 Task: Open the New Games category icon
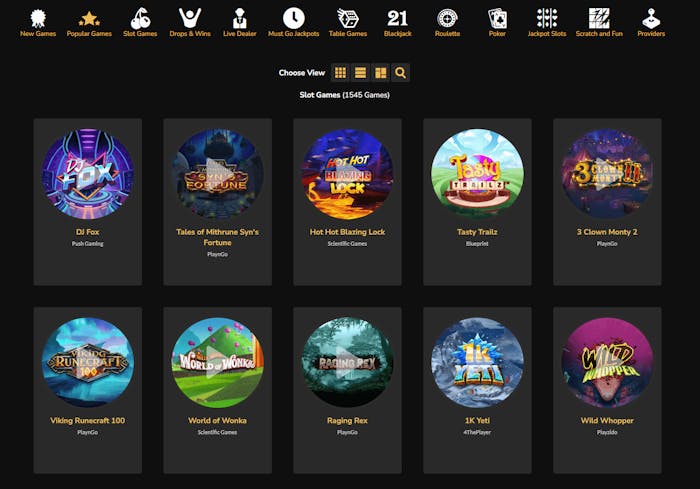coord(38,18)
